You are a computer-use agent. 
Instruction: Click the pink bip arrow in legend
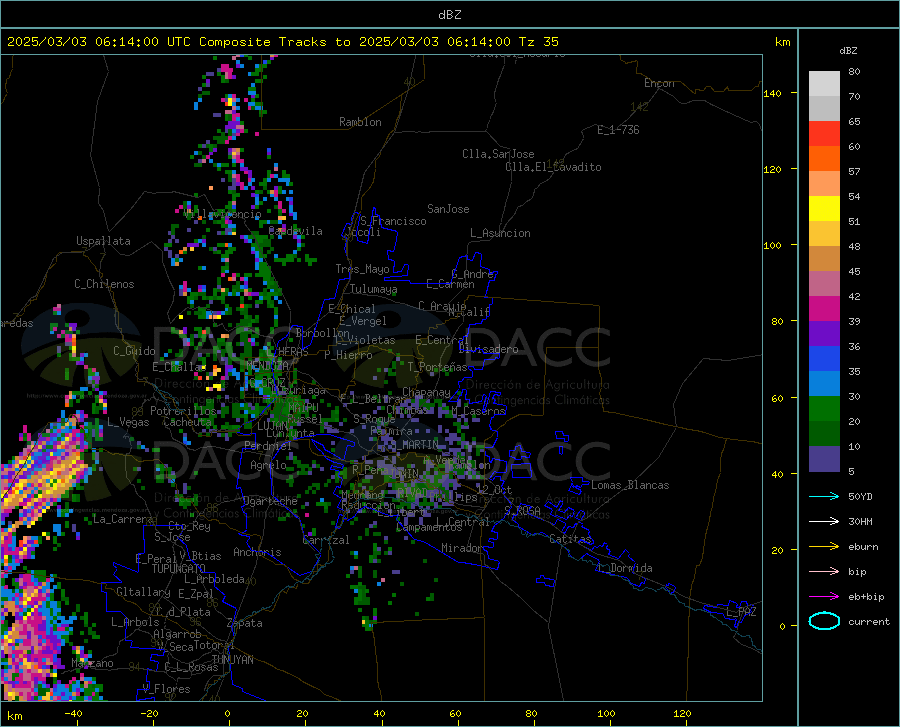[824, 571]
